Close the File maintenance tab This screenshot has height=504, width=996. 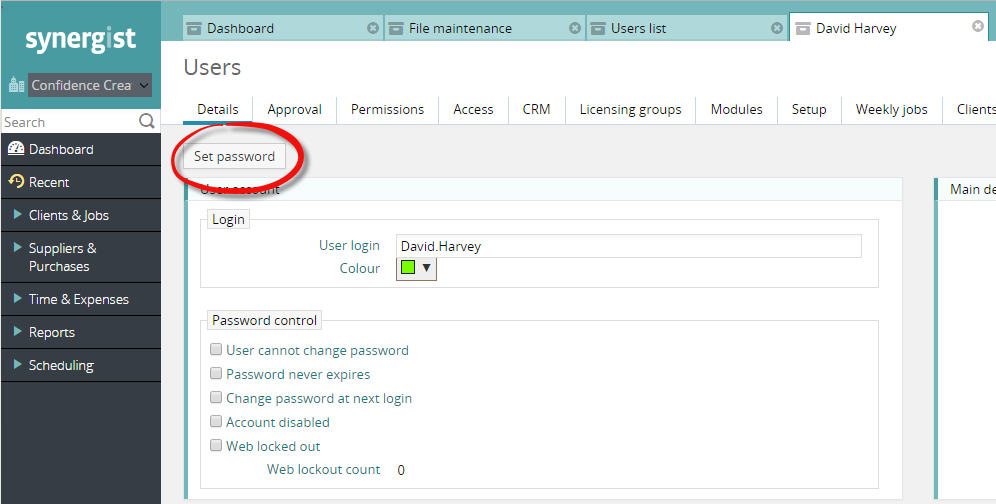pos(575,28)
